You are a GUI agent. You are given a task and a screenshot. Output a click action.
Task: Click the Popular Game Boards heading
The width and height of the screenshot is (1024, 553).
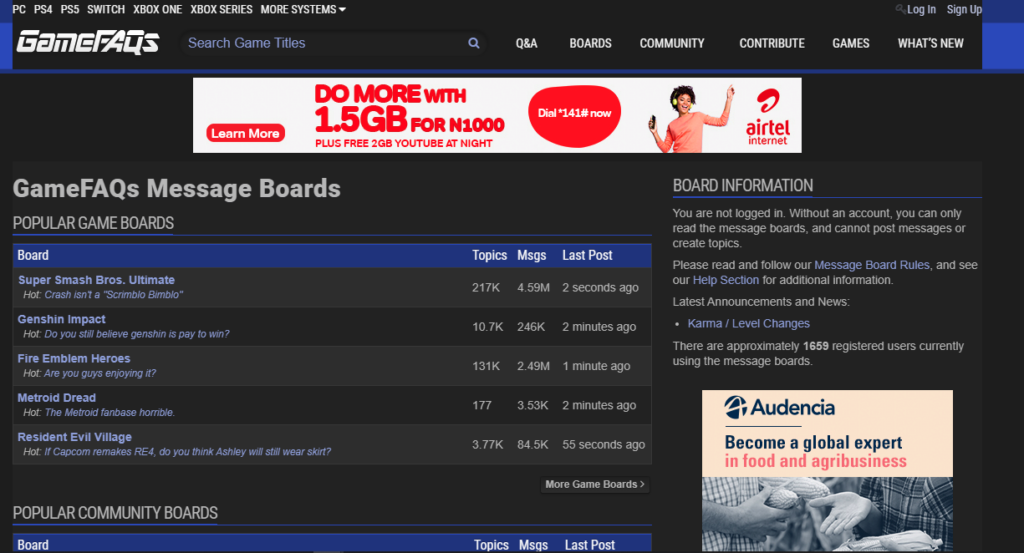pos(93,223)
